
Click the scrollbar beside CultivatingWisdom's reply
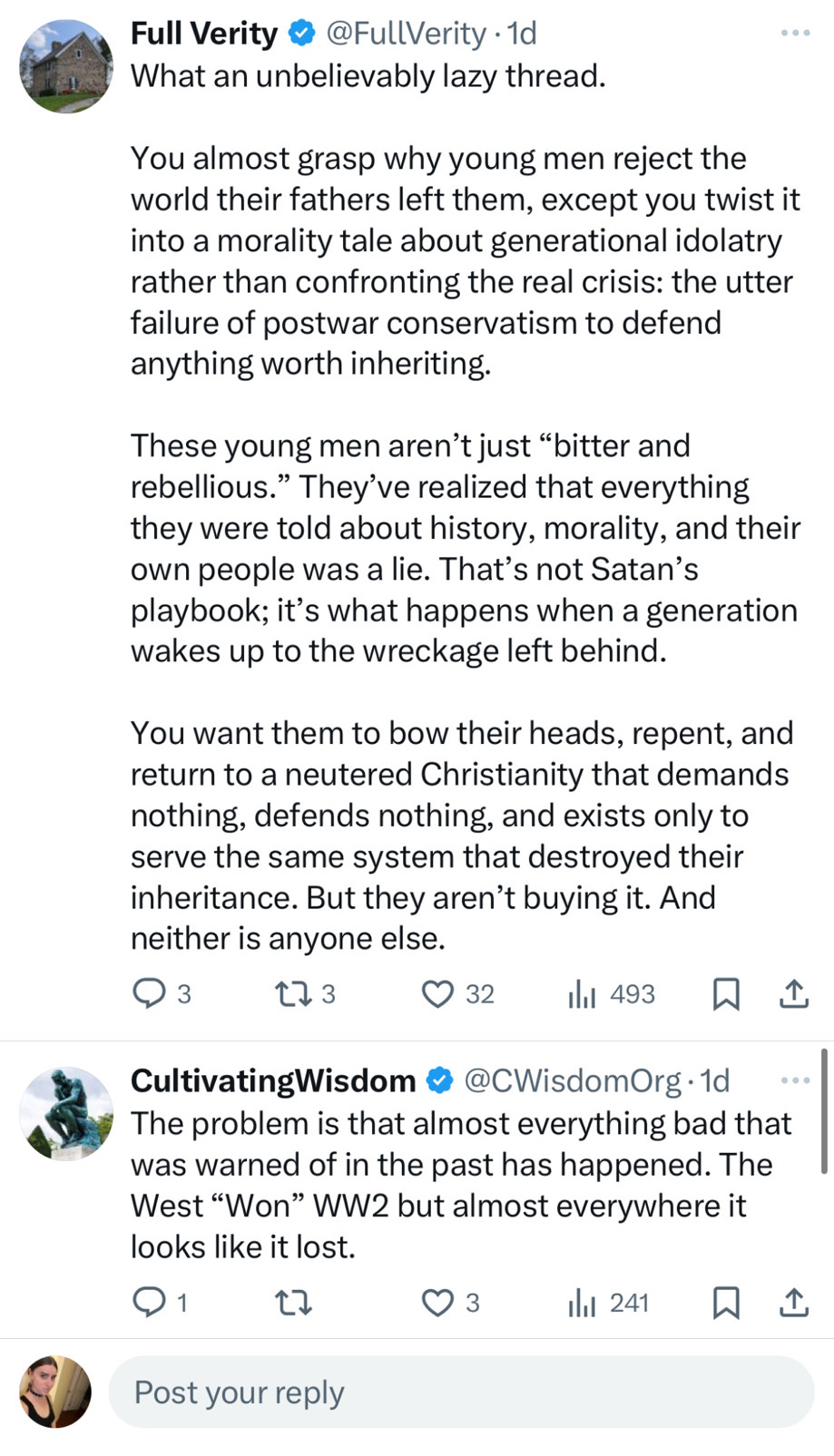(824, 1111)
